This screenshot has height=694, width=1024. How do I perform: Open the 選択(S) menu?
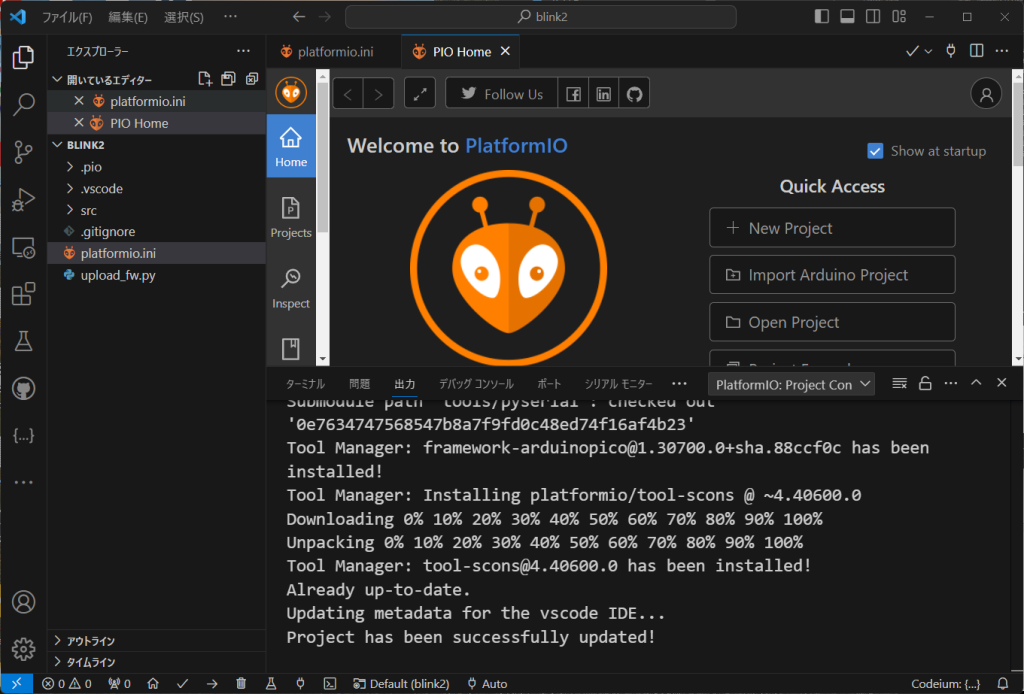pos(184,17)
